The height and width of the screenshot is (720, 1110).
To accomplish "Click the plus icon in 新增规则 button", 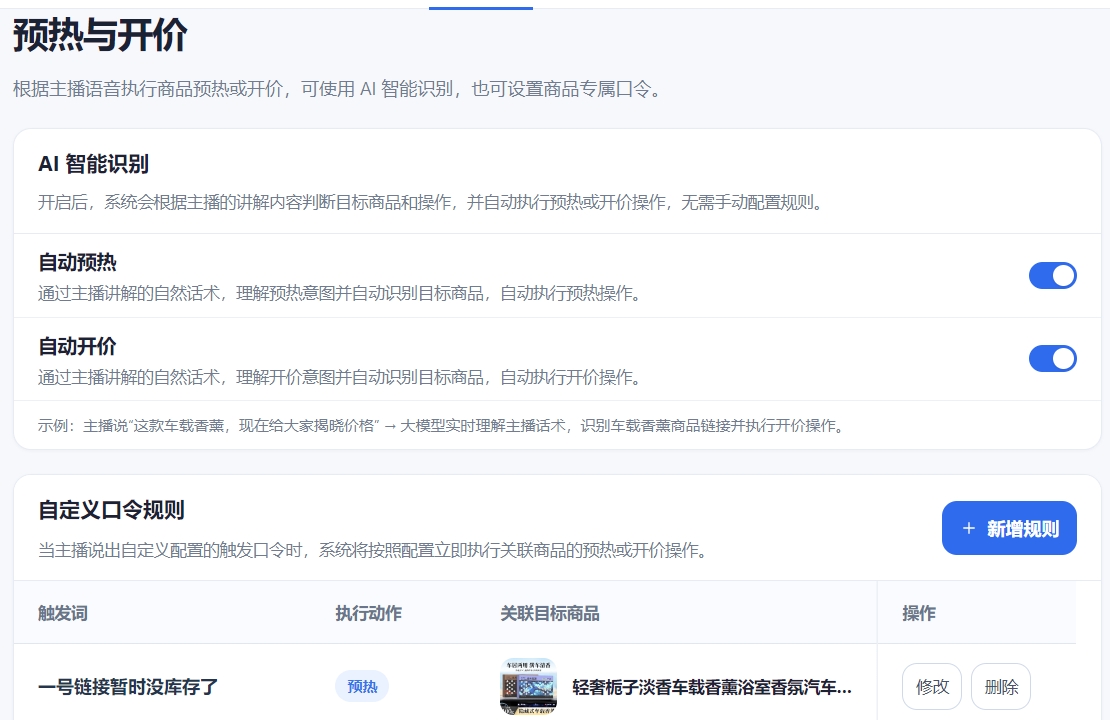I will tap(968, 528).
